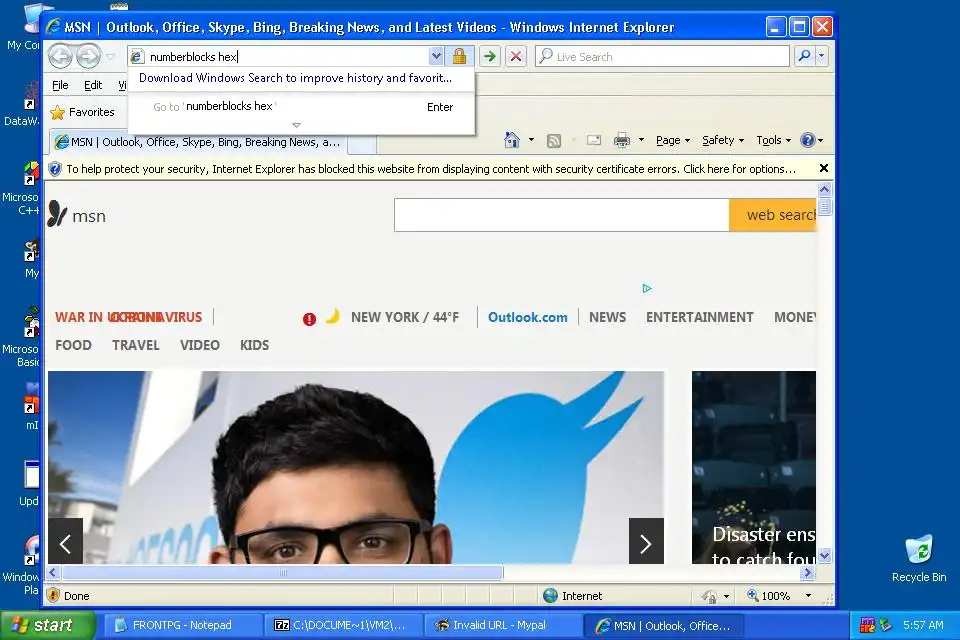This screenshot has width=960, height=640.
Task: Click the security lock icon
Action: click(459, 56)
